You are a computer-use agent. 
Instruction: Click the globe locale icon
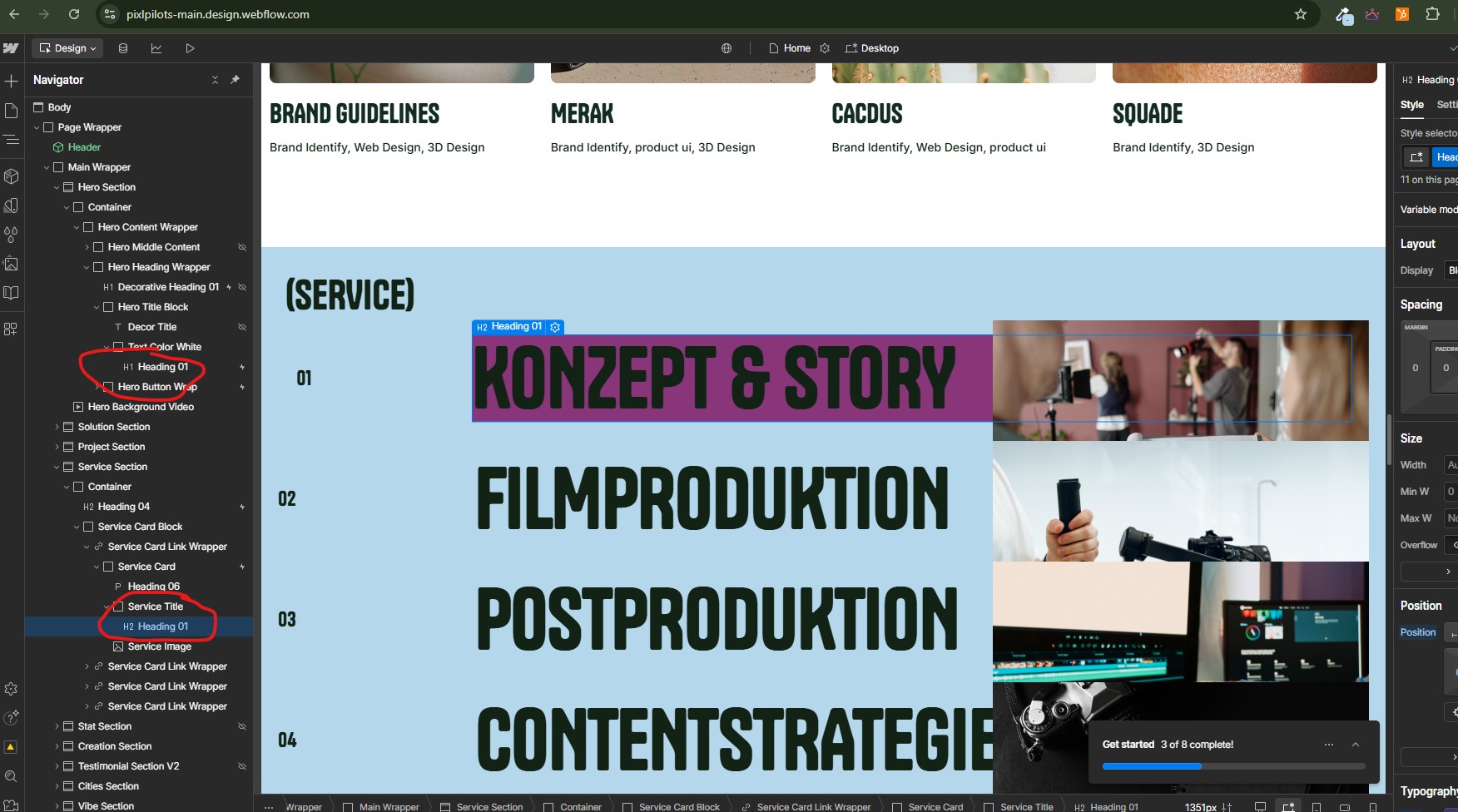727,48
